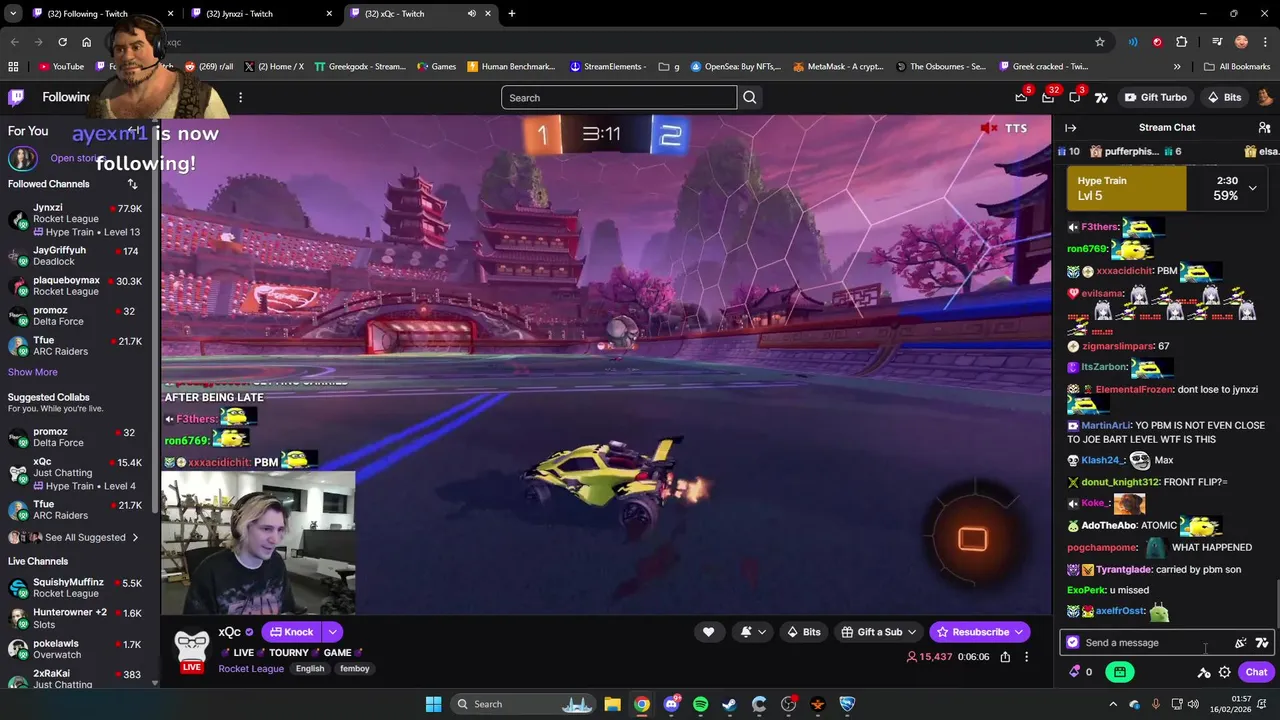
Task: Open All Bookmarks folder
Action: click(1237, 67)
